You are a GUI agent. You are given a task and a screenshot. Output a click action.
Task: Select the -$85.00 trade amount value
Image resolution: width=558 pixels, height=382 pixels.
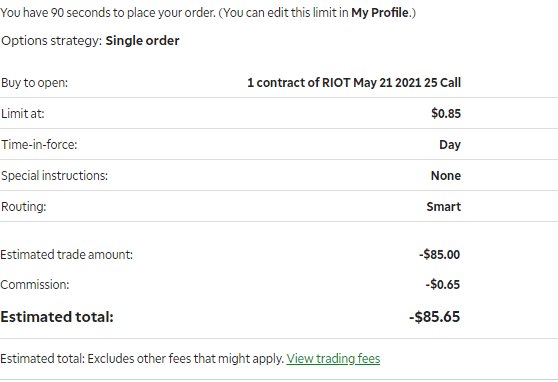(x=439, y=255)
